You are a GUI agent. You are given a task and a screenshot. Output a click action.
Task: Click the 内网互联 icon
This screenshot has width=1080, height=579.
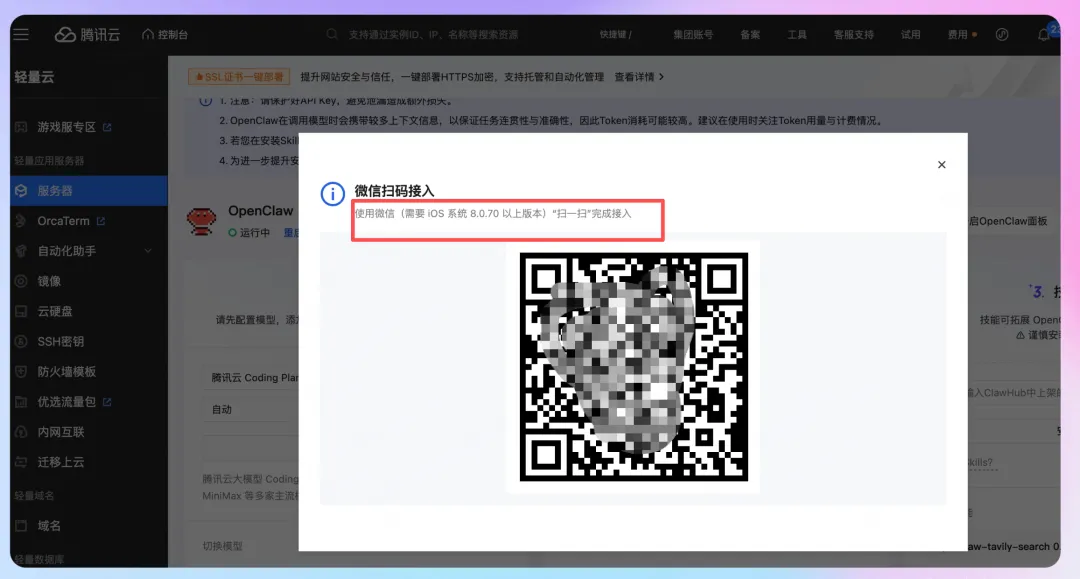tap(21, 432)
